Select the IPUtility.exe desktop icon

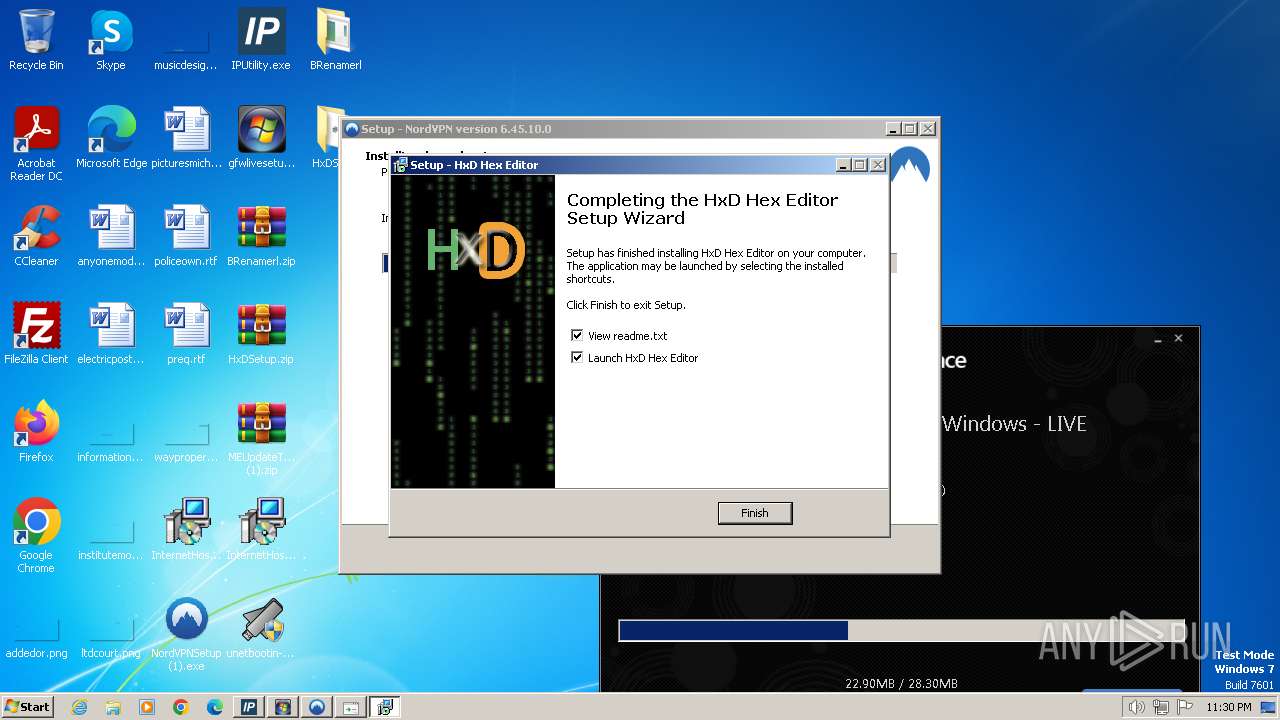click(261, 40)
